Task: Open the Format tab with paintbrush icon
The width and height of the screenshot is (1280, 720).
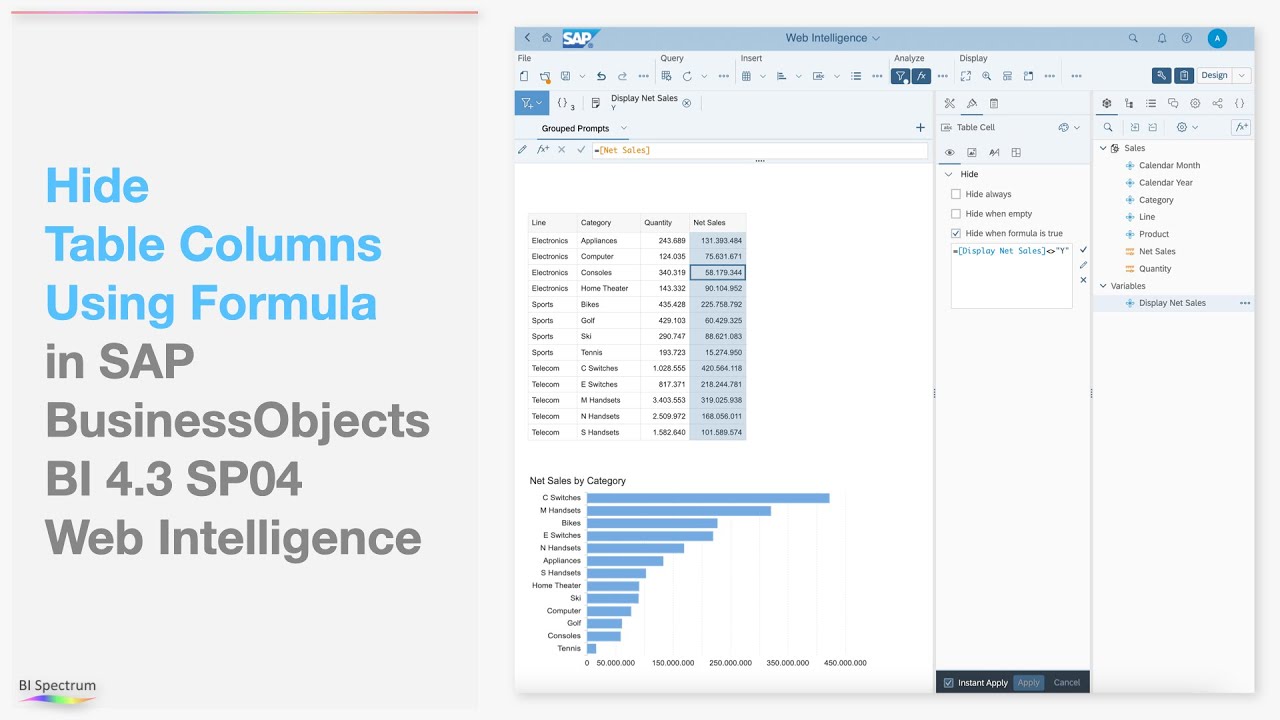Action: [x=971, y=103]
